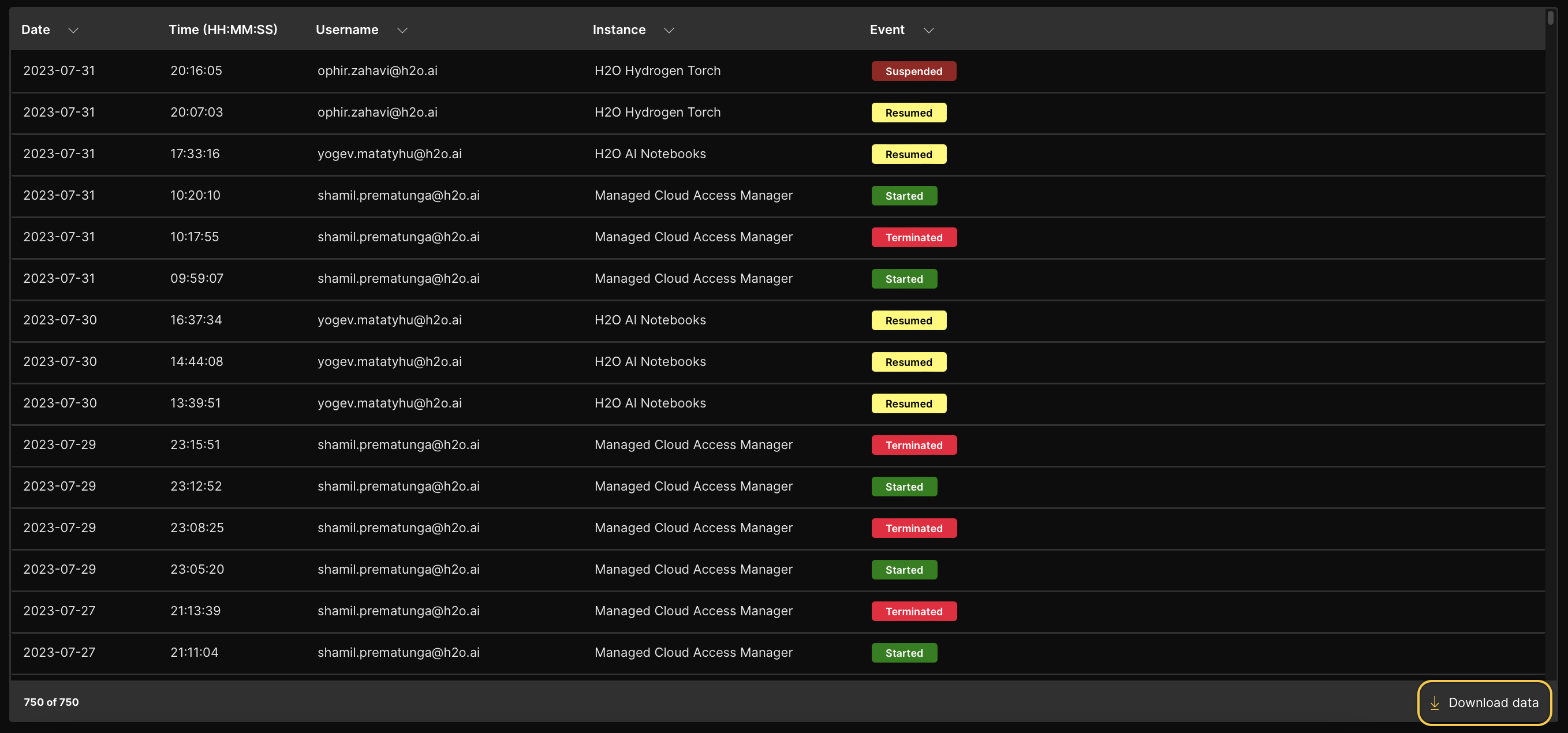Click the Date column header label
This screenshot has width=1568, height=733.
35,29
